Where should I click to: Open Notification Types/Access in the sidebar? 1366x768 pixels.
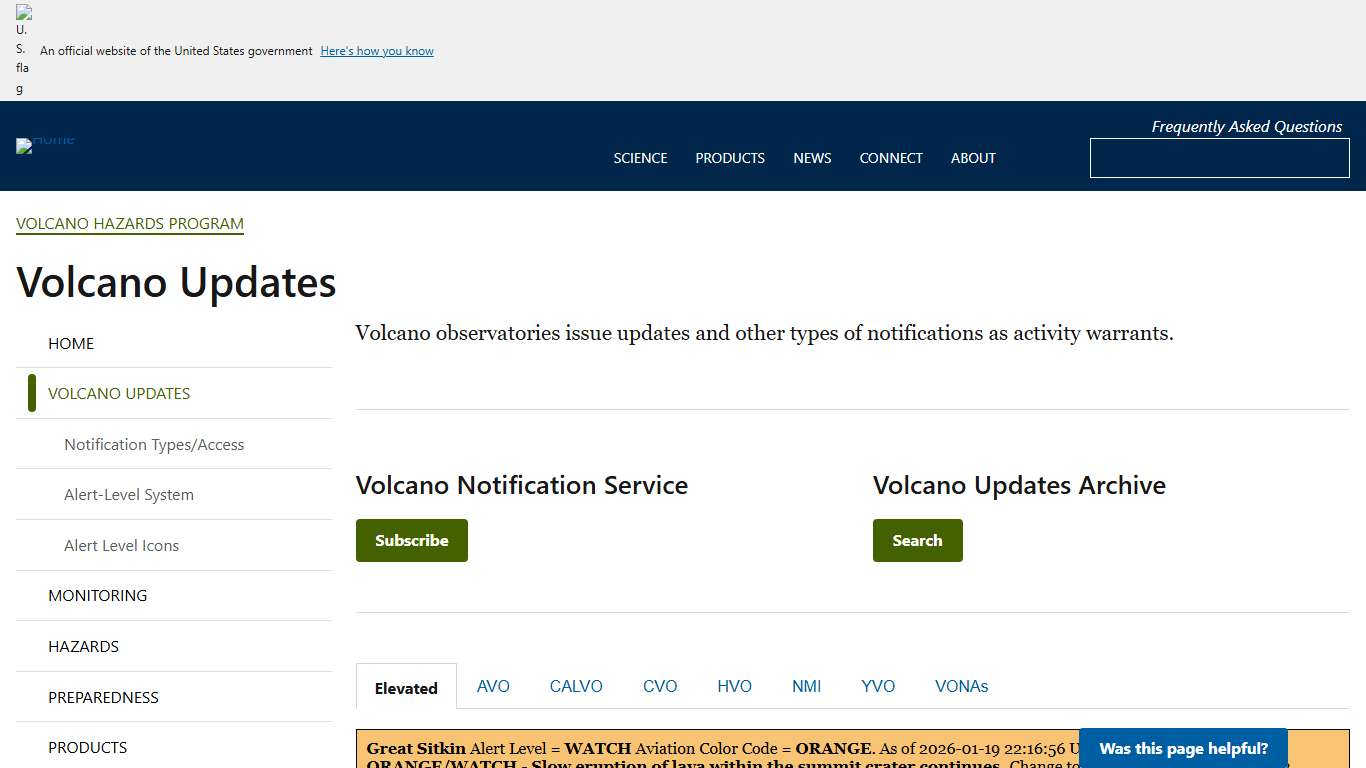pos(155,444)
